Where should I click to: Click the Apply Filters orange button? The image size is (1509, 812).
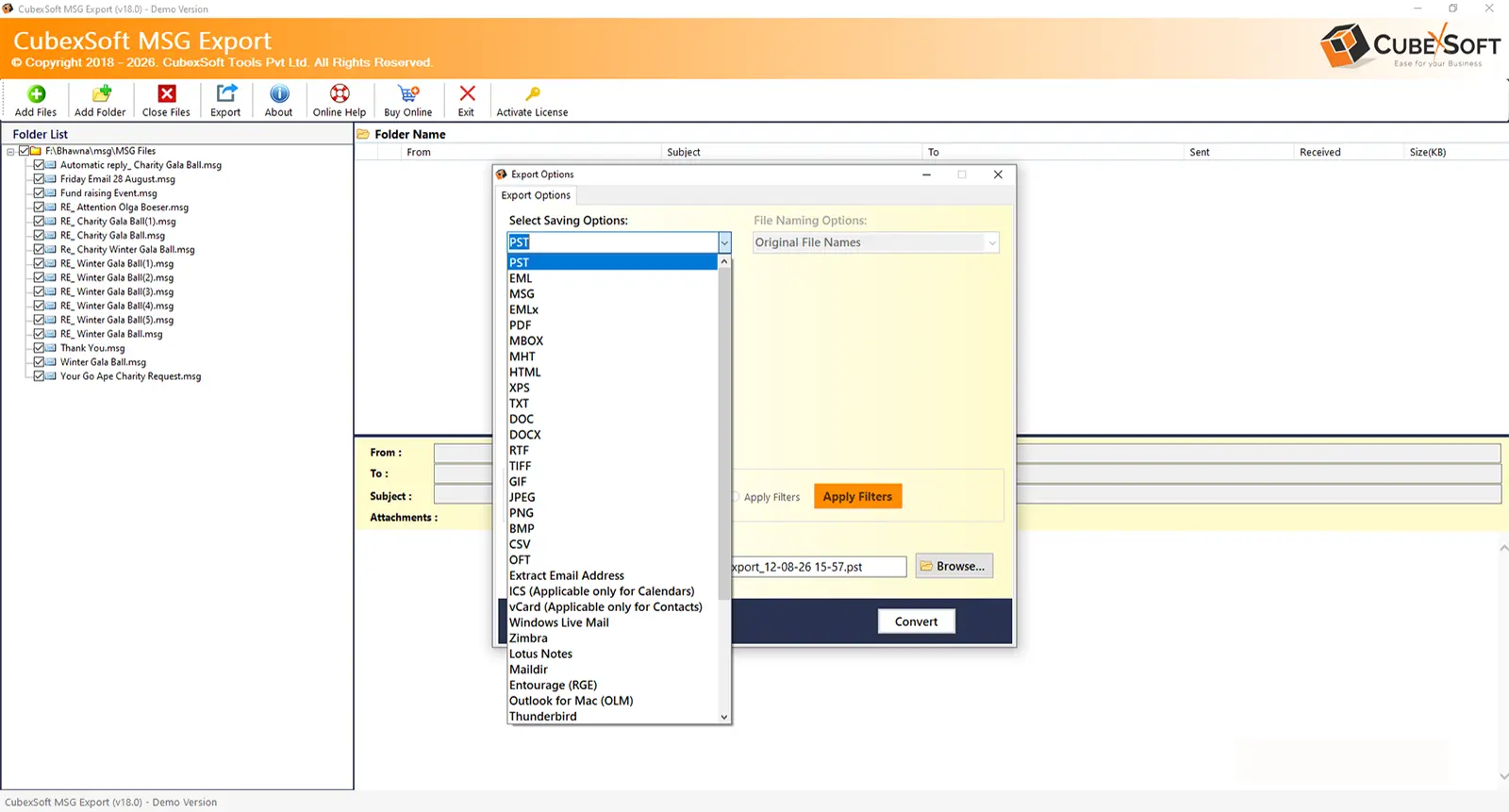[857, 496]
